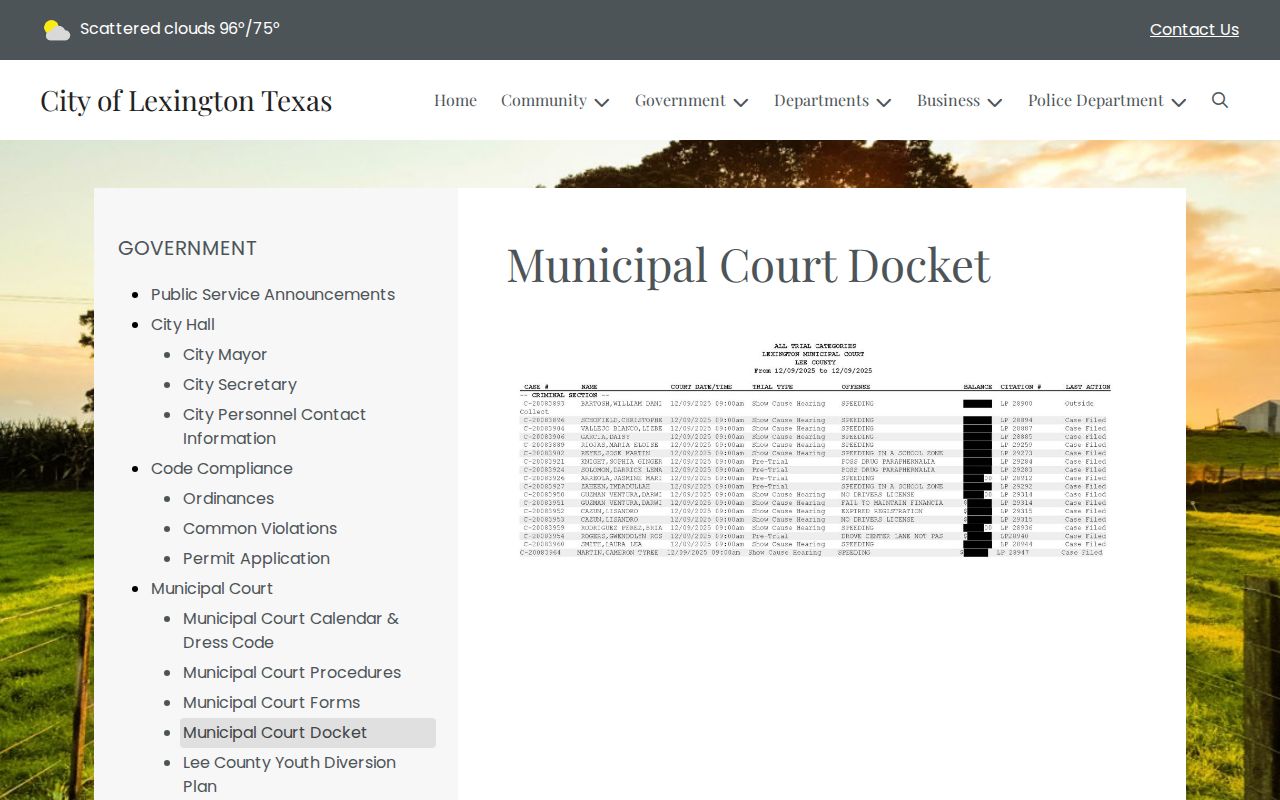Screen dimensions: 1280x800
Task: Open the Common Violations page
Action: [x=260, y=528]
